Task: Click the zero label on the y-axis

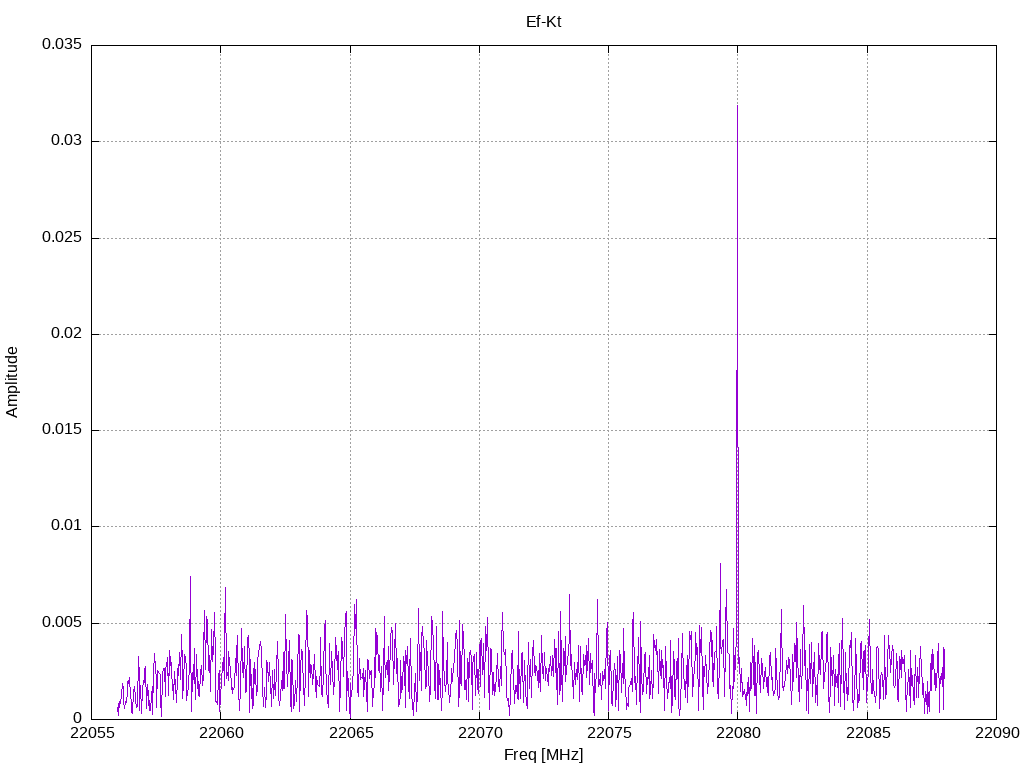Action: click(x=76, y=719)
